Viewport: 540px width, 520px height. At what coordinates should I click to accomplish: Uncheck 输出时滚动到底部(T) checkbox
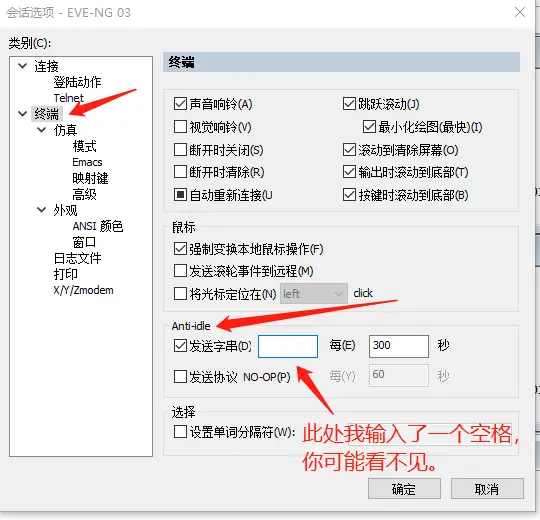(x=349, y=172)
